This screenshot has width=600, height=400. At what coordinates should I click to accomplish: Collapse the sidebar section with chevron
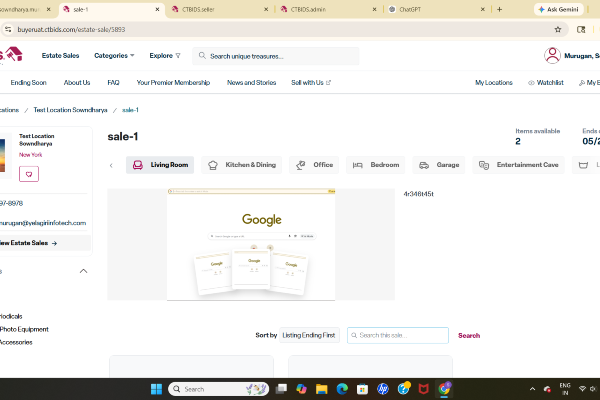click(x=83, y=271)
